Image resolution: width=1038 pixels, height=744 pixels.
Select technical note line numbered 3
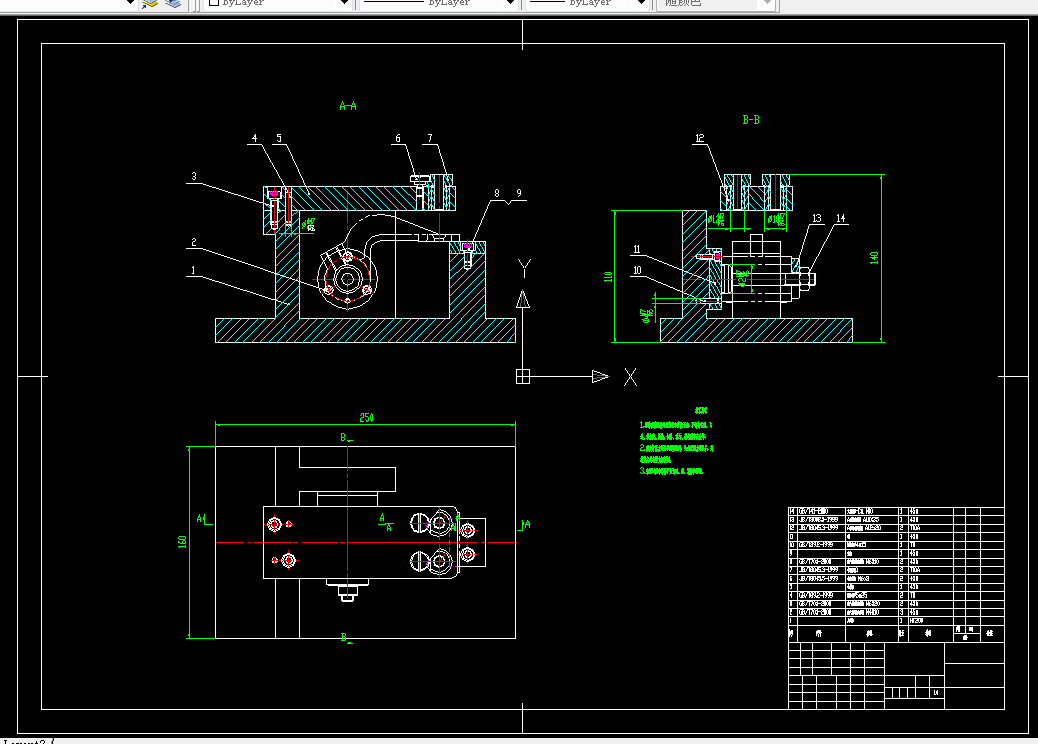(x=671, y=471)
